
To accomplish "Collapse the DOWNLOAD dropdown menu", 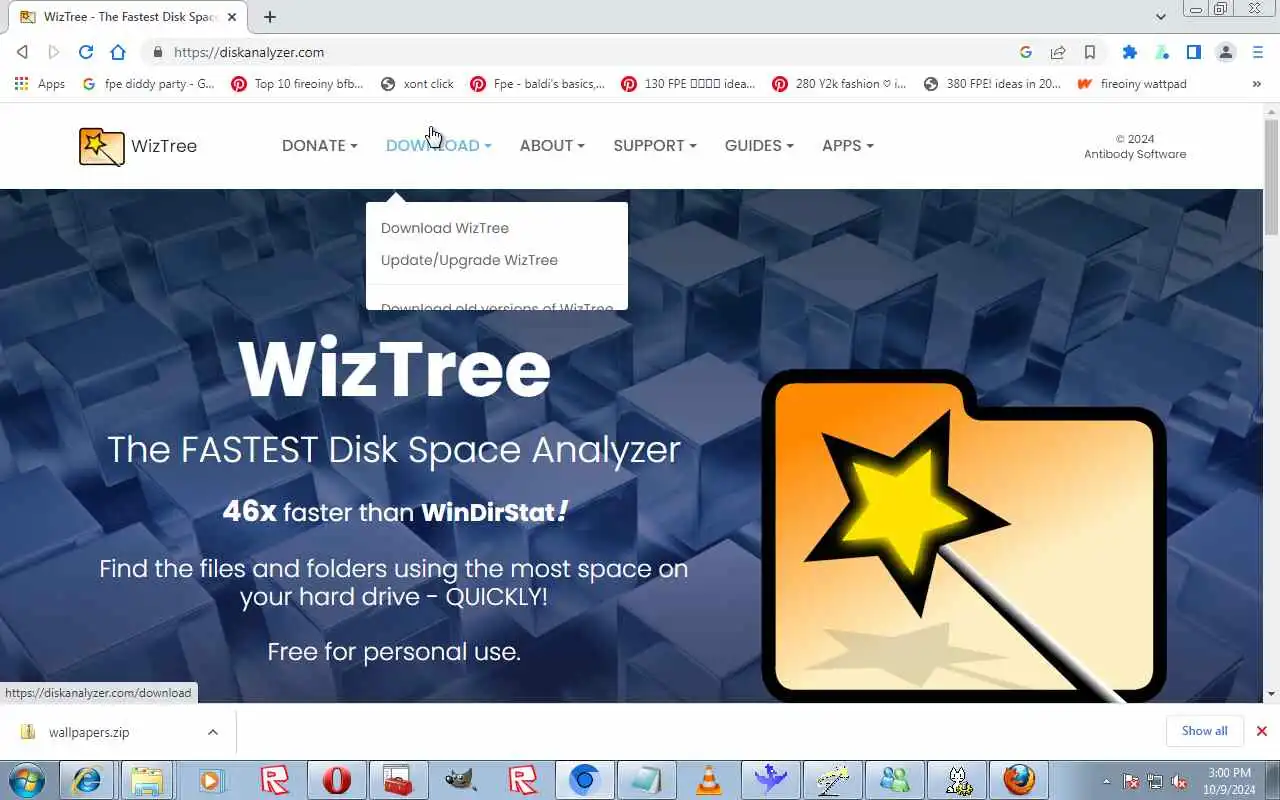I will [438, 146].
